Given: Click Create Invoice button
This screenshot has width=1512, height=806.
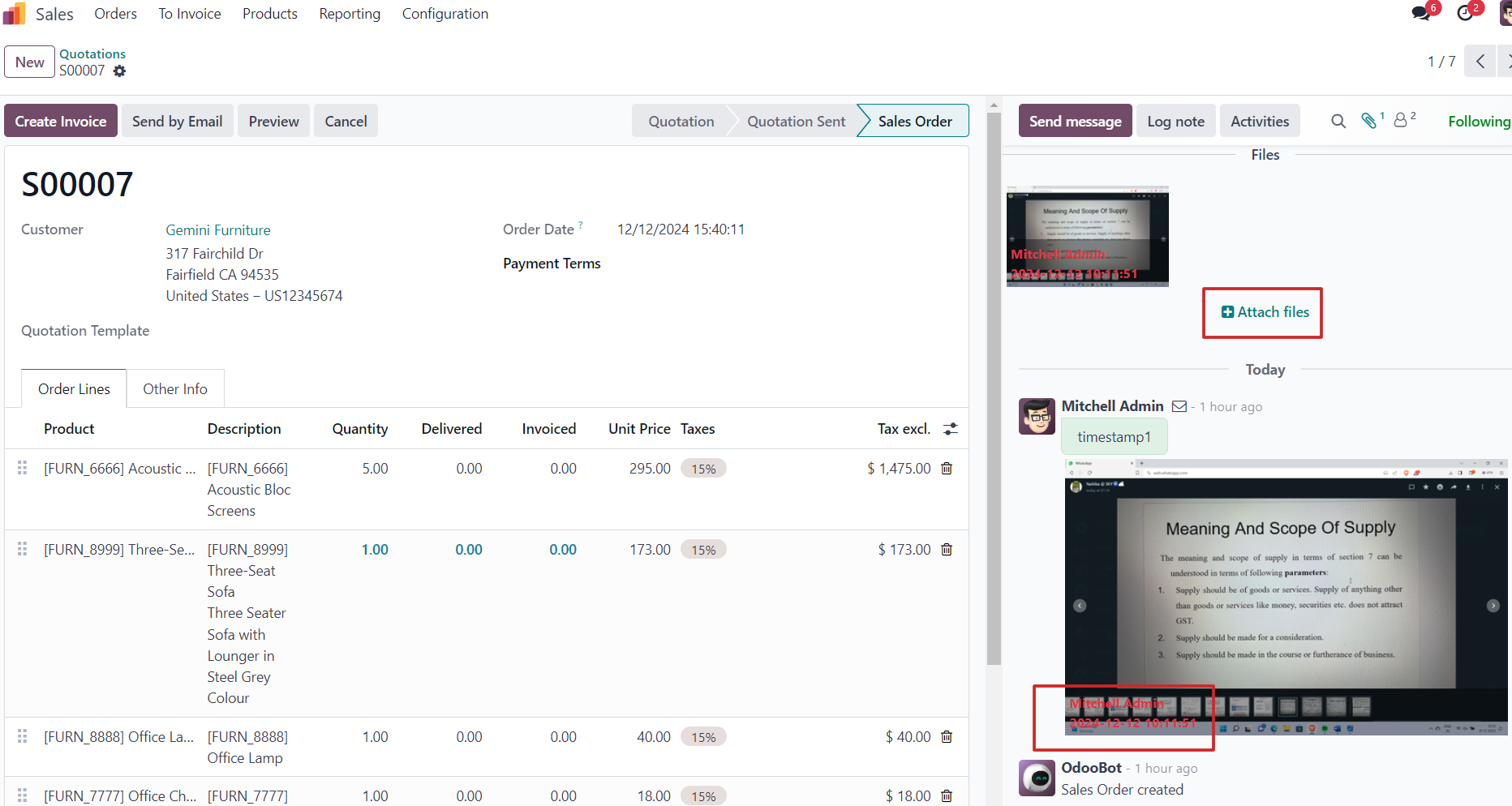Looking at the screenshot, I should point(61,121).
